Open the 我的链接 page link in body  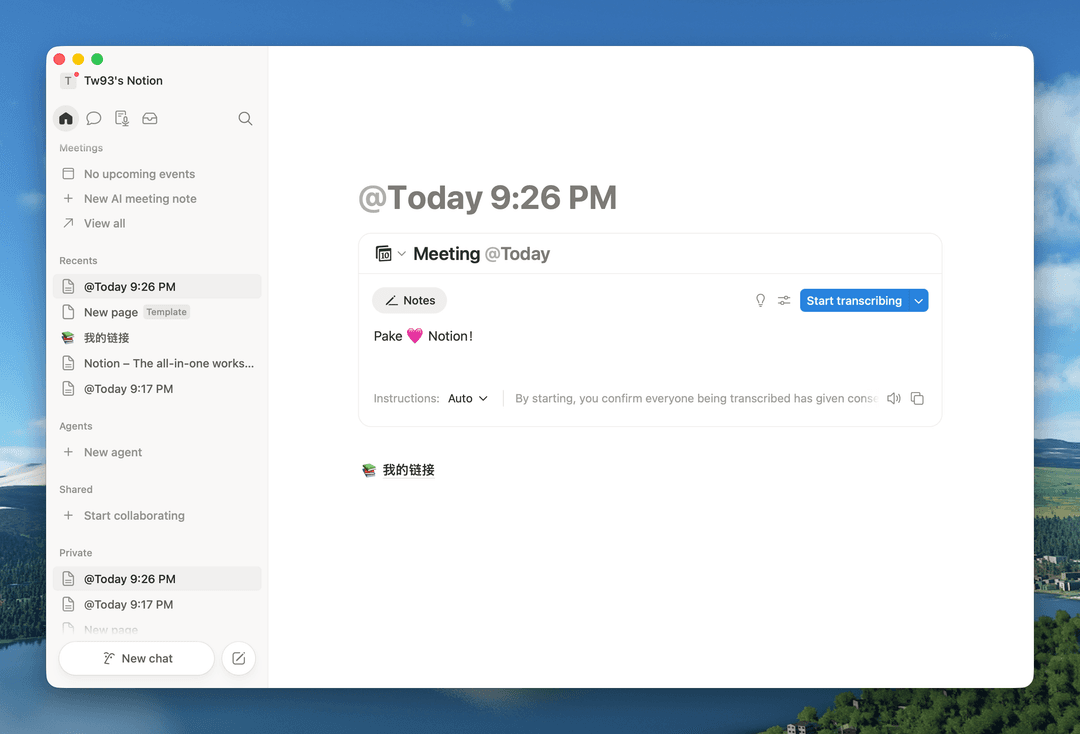[x=408, y=470]
